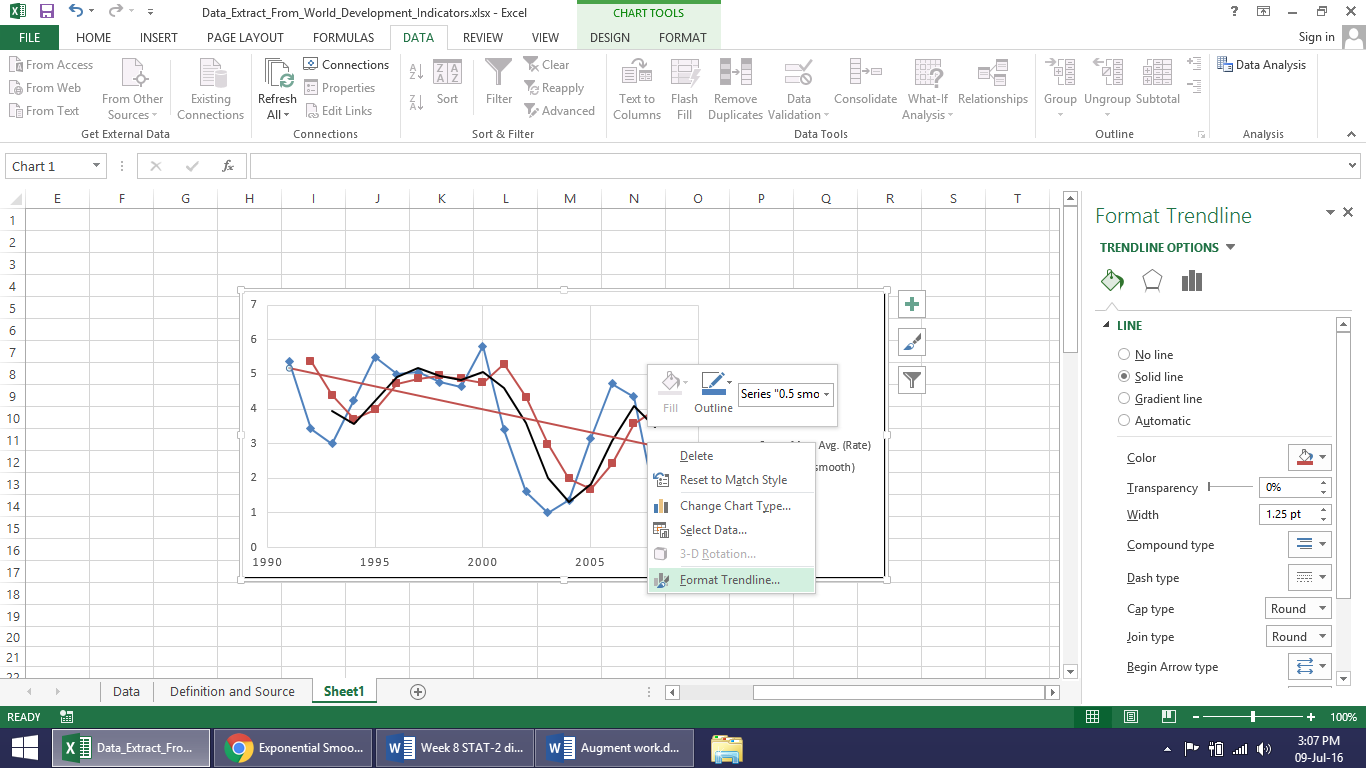The image size is (1366, 768).
Task: Open the chart element series dropdown
Action: [786, 394]
